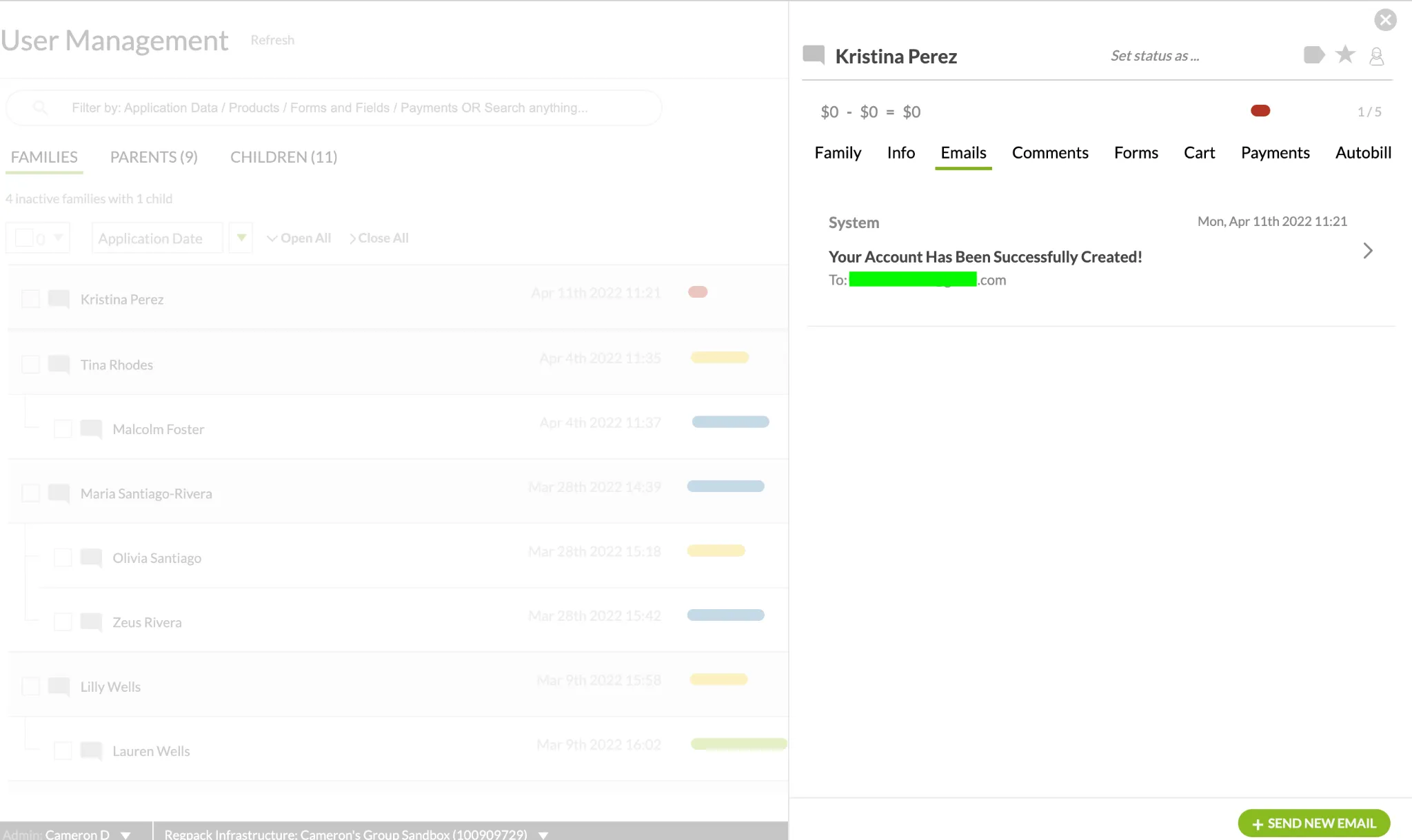Click comment icon on Lilly Wells row
1412x840 pixels.
pos(59,686)
